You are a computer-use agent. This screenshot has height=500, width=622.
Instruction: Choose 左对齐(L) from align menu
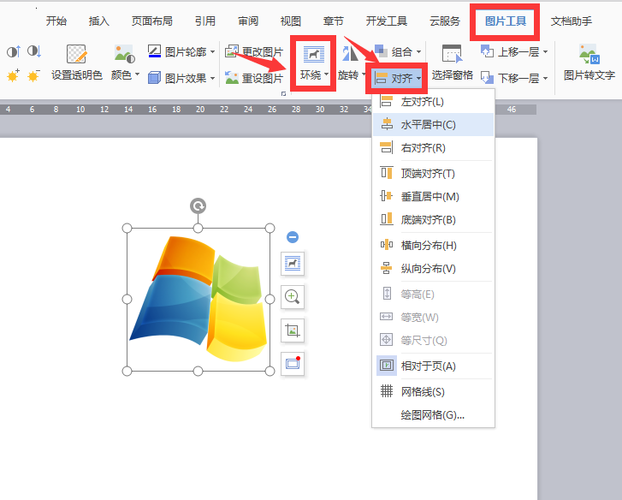click(x=433, y=102)
